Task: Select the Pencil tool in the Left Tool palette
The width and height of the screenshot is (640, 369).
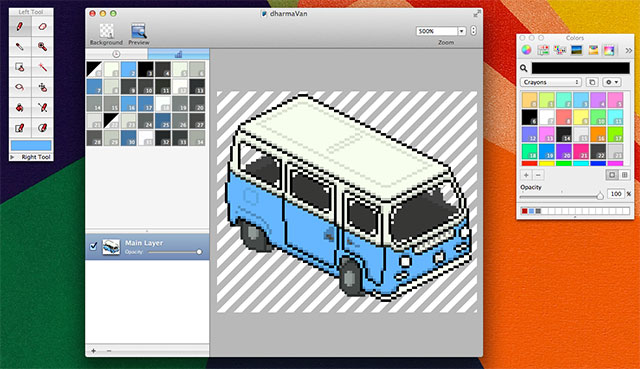Action: (x=20, y=27)
